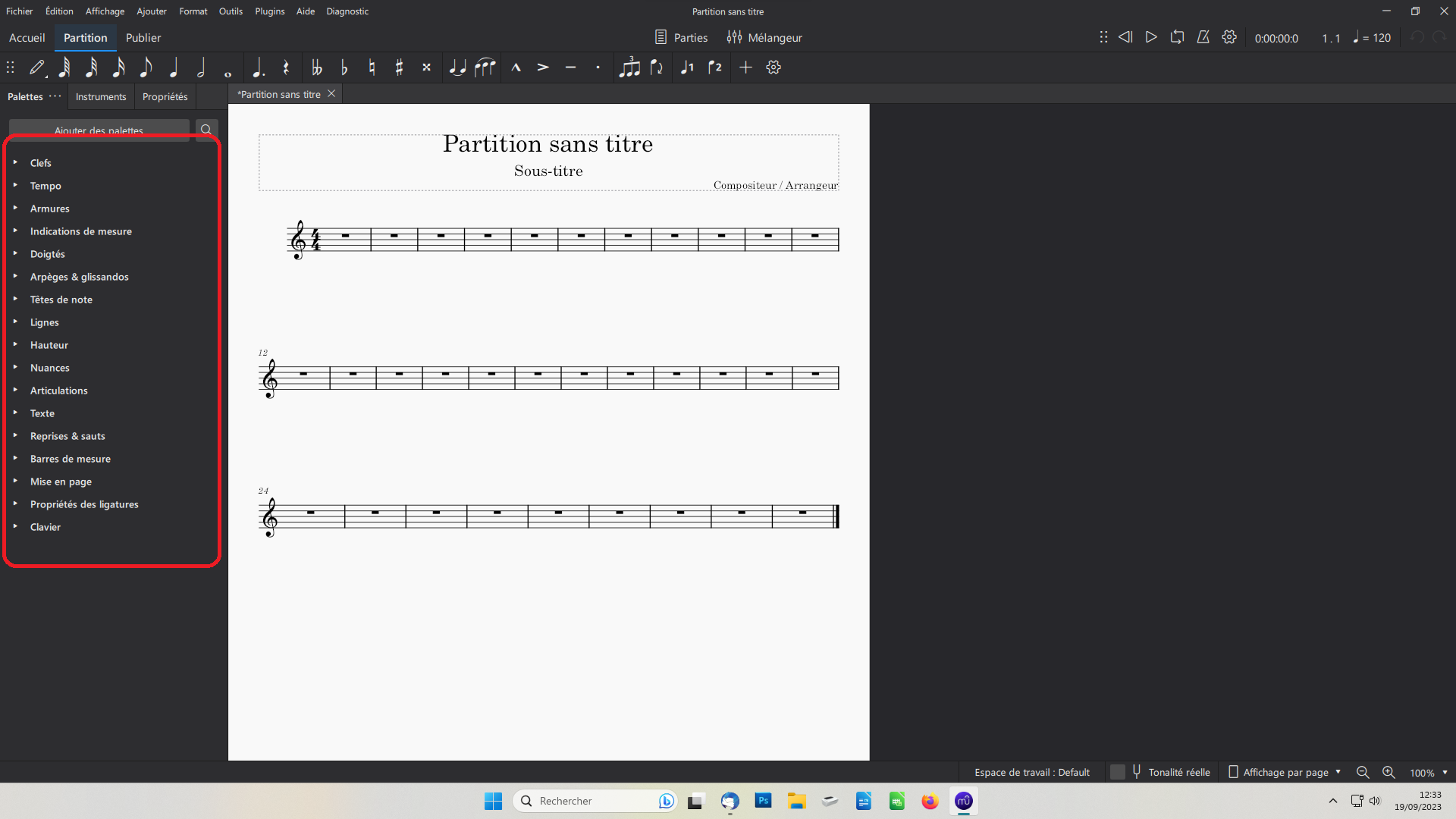Add a slur to the selection
The image size is (1456, 819).
pos(485,67)
